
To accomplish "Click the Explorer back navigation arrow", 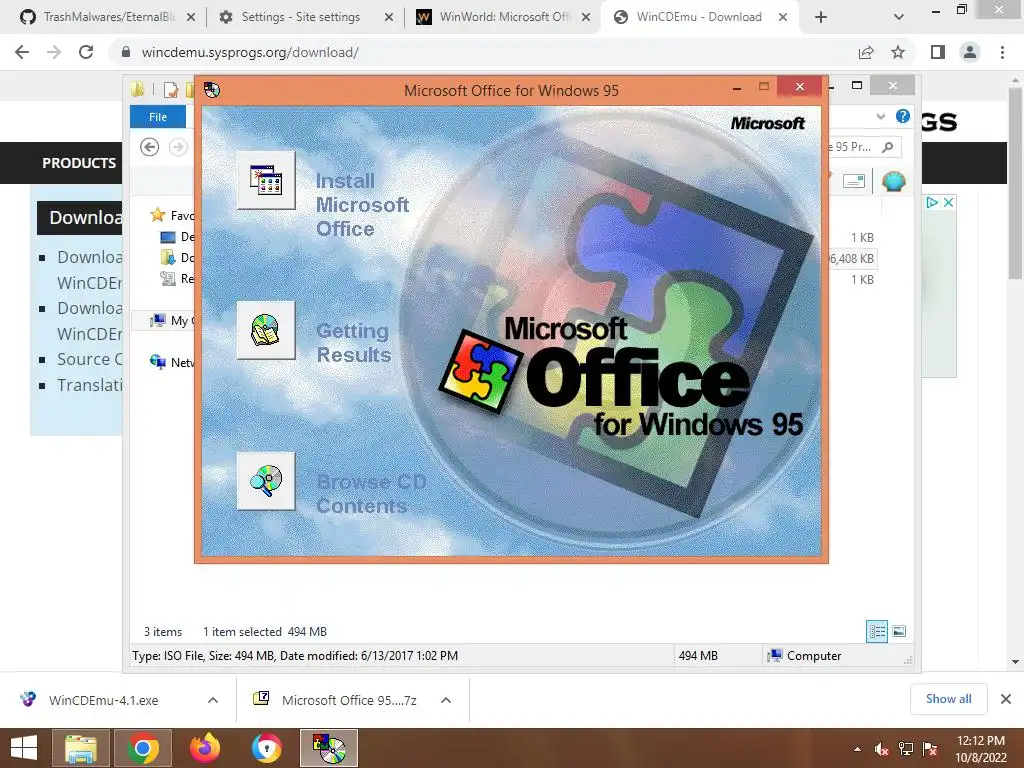I will [150, 147].
